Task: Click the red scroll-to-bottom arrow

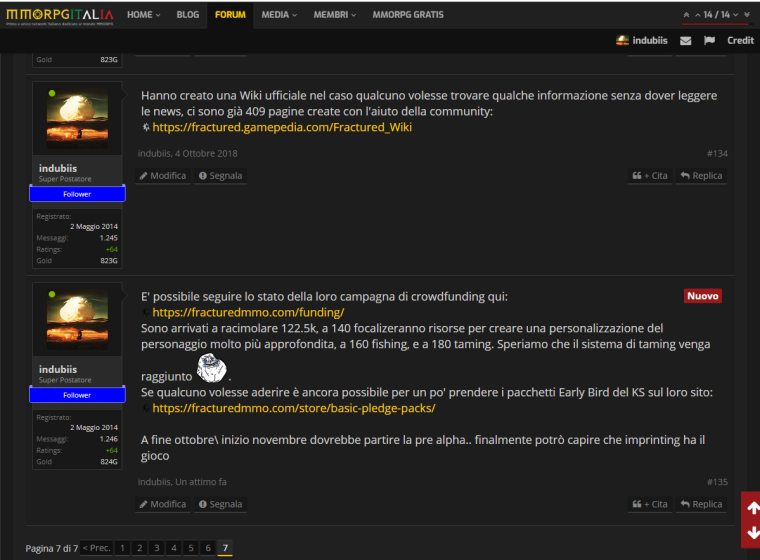Action: point(750,532)
